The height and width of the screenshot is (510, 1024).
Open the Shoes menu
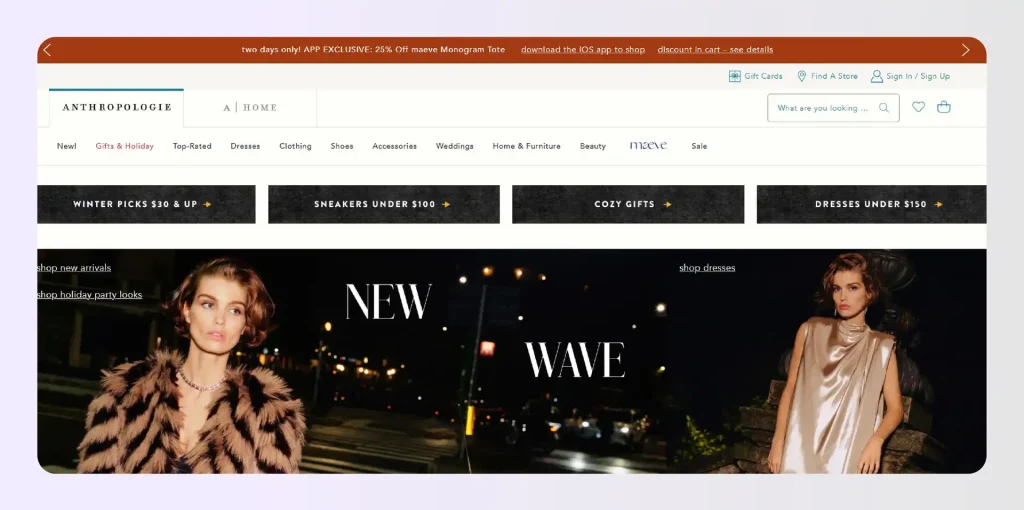[342, 146]
